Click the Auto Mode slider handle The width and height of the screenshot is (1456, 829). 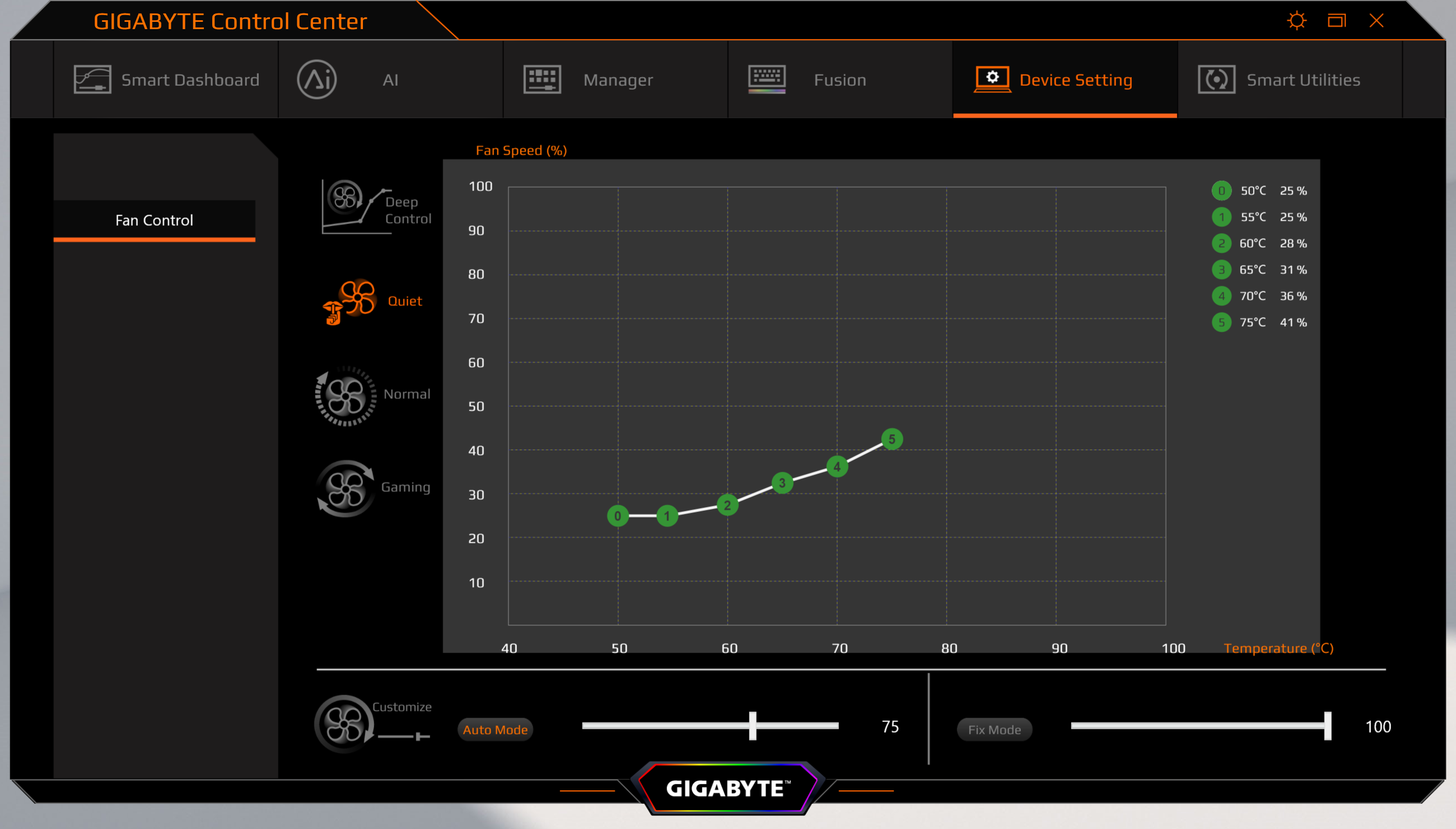(x=753, y=726)
